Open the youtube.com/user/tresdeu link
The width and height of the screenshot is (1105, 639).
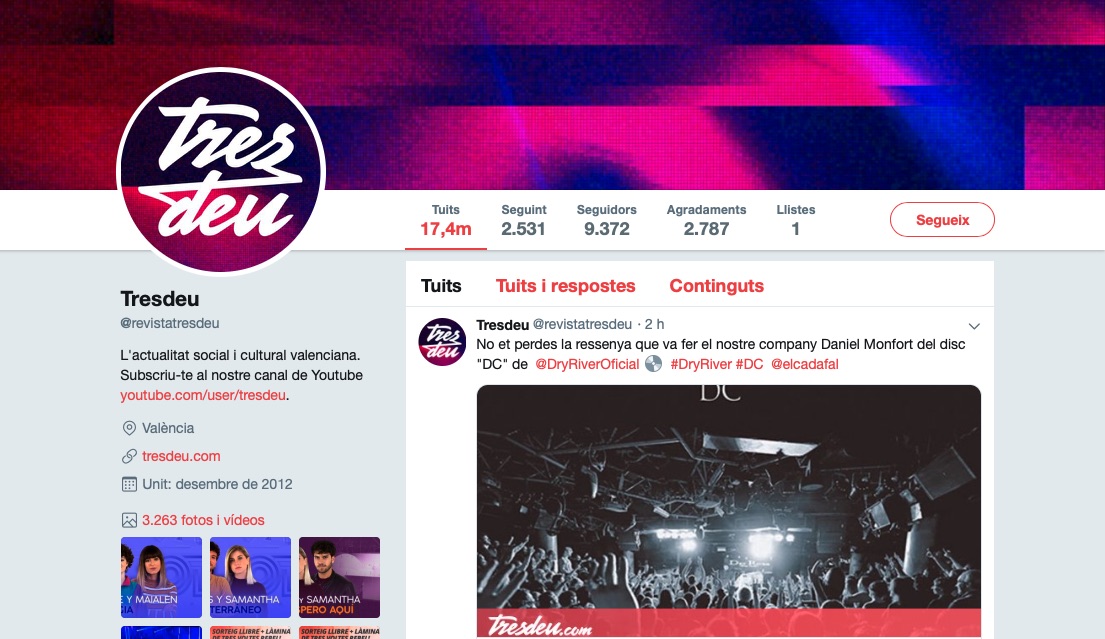point(203,395)
